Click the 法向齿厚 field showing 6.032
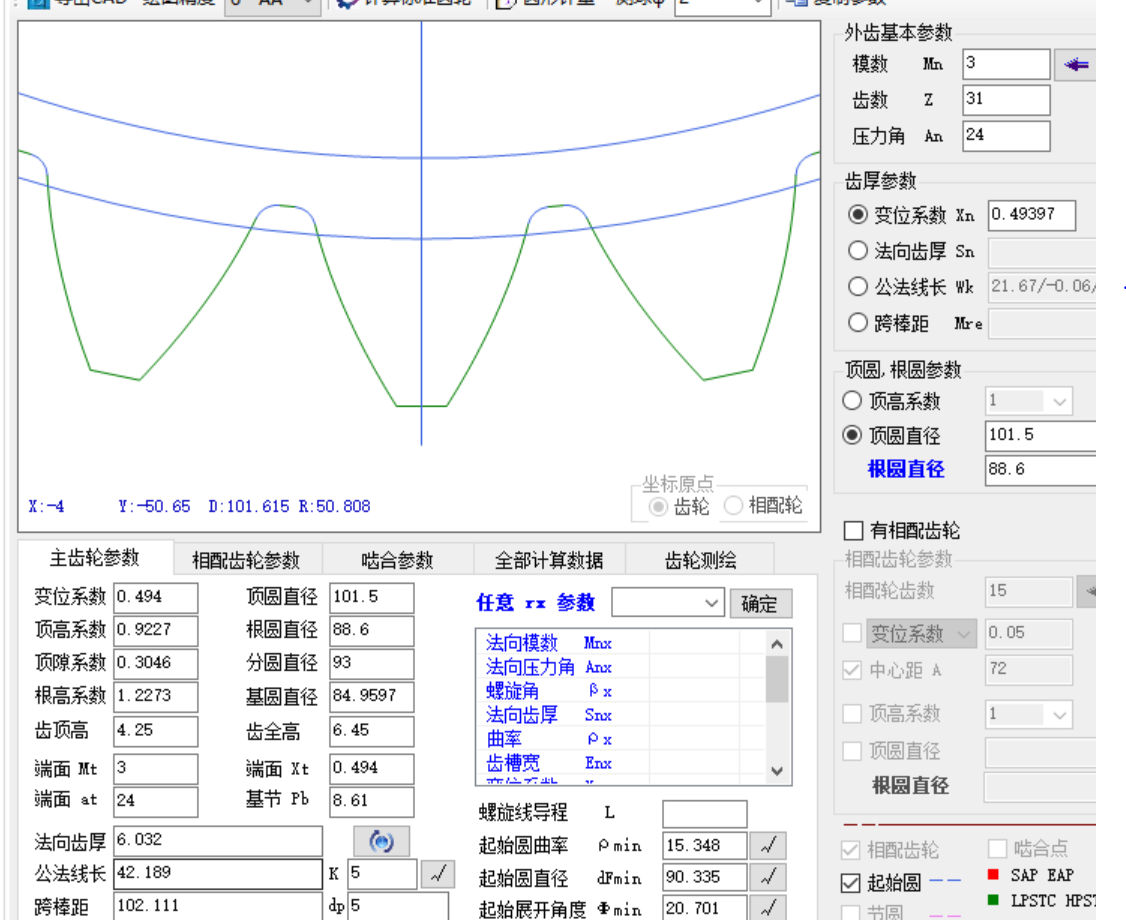 click(x=218, y=840)
